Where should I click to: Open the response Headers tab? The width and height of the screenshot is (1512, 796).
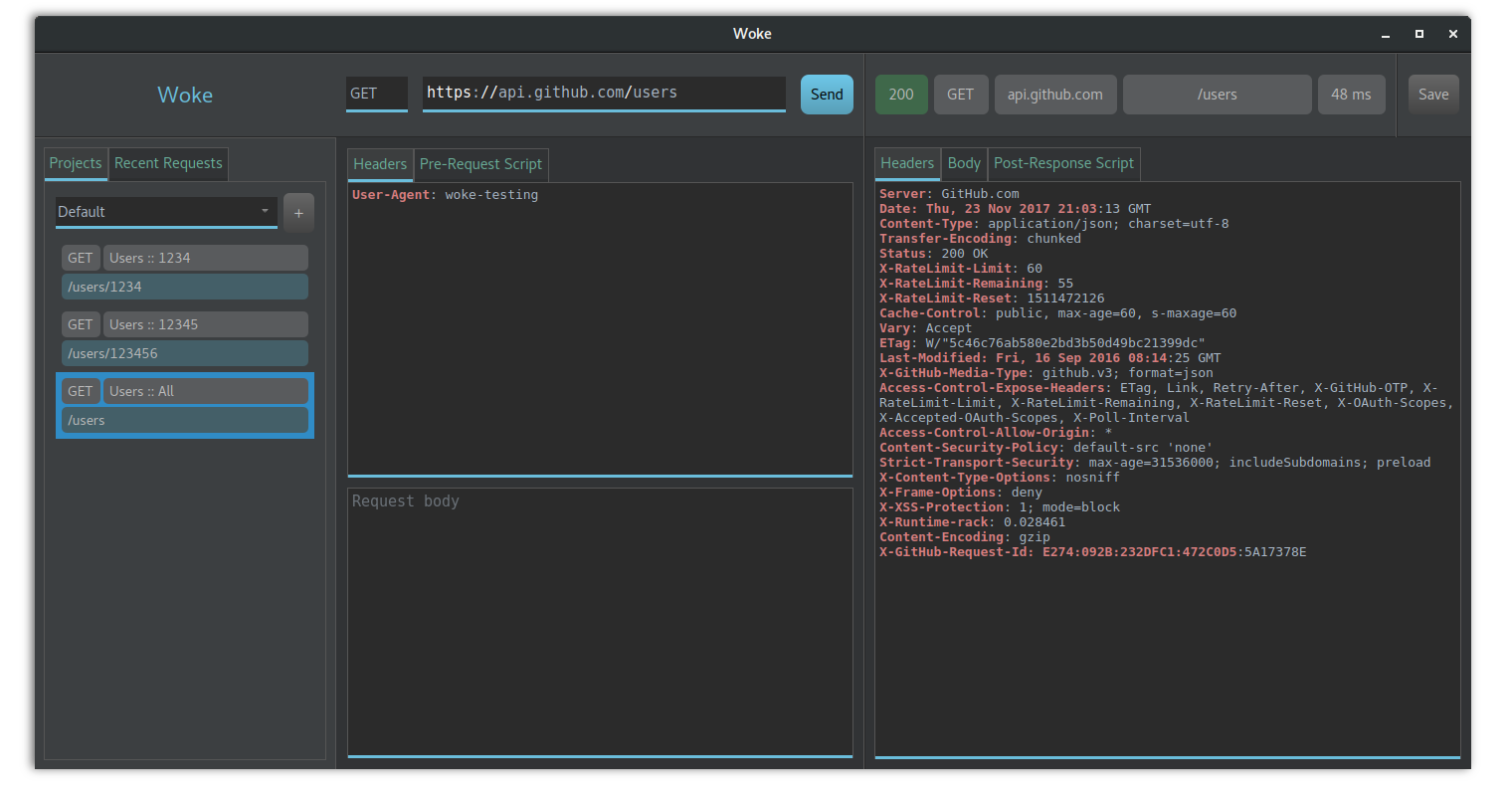(x=907, y=163)
